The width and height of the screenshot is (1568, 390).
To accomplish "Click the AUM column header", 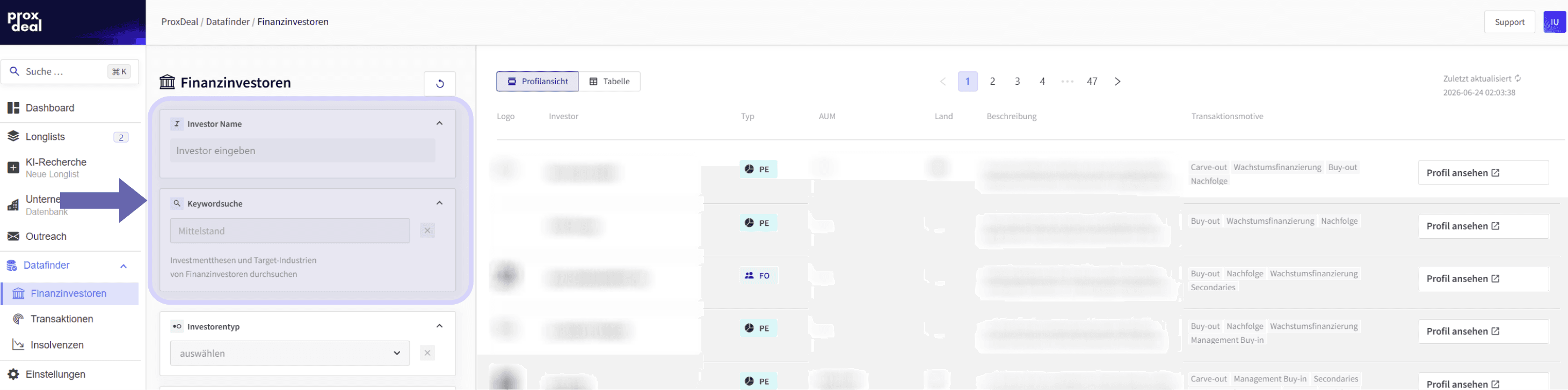I will pyautogui.click(x=827, y=116).
